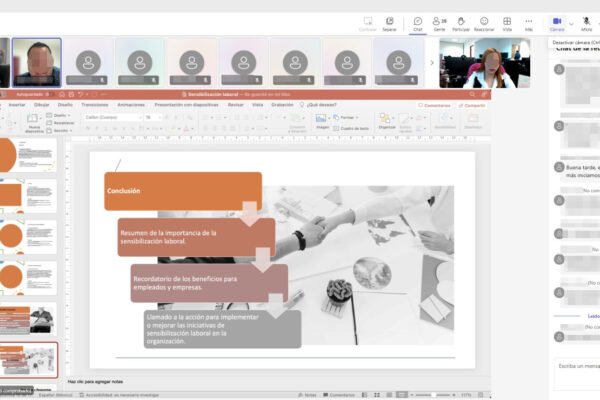Open the Diseño layout dropdown in the ribbon

[x=59, y=115]
